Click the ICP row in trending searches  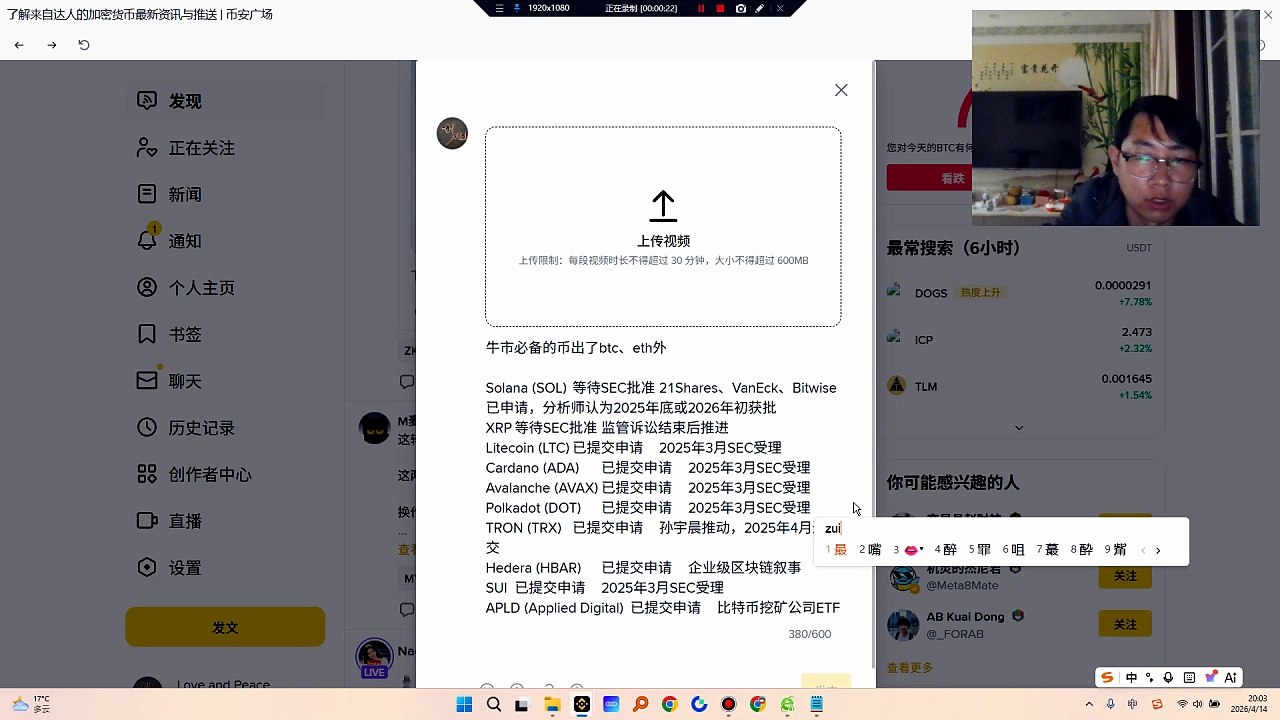(x=1019, y=340)
